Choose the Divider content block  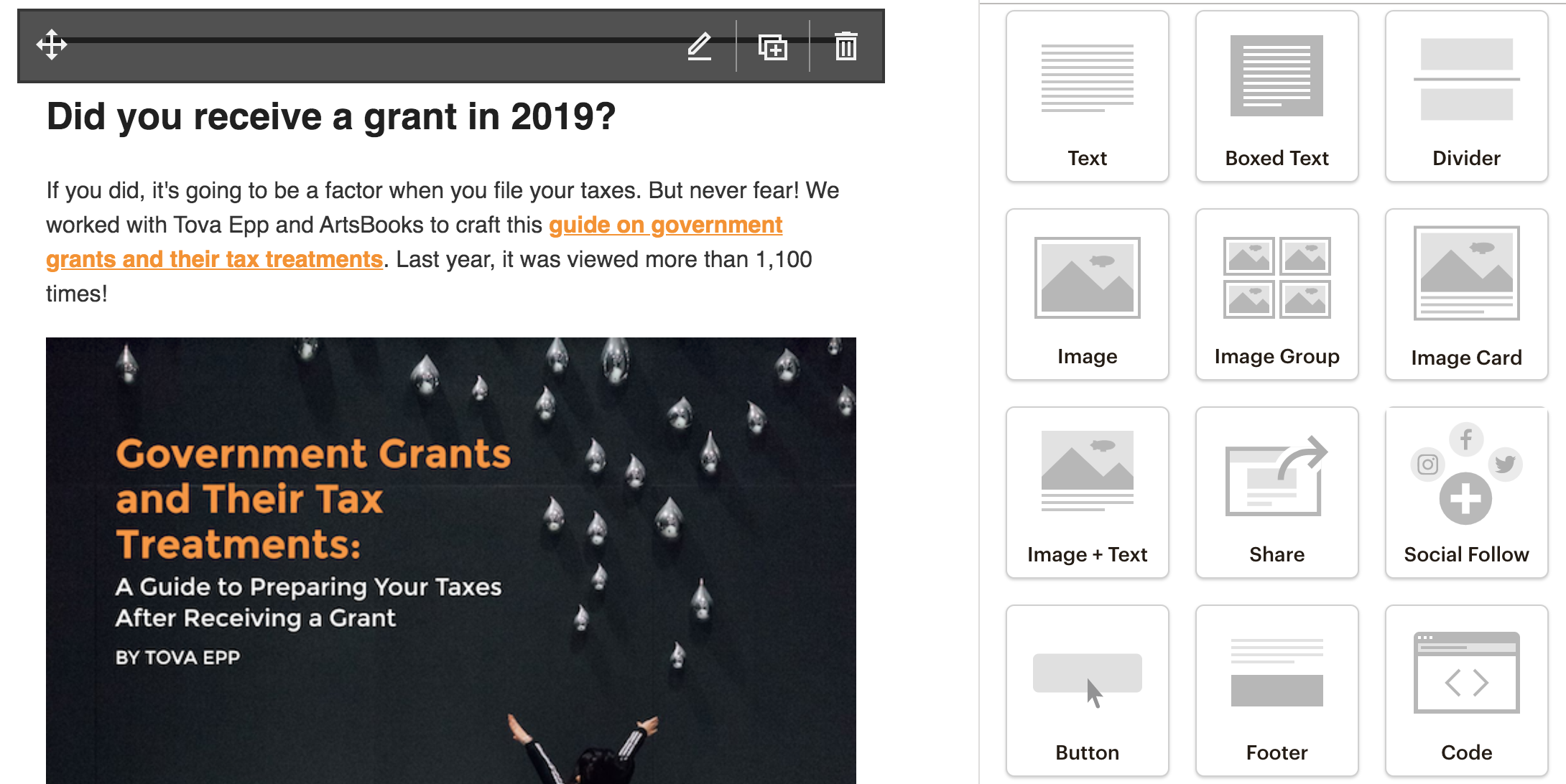1466,96
